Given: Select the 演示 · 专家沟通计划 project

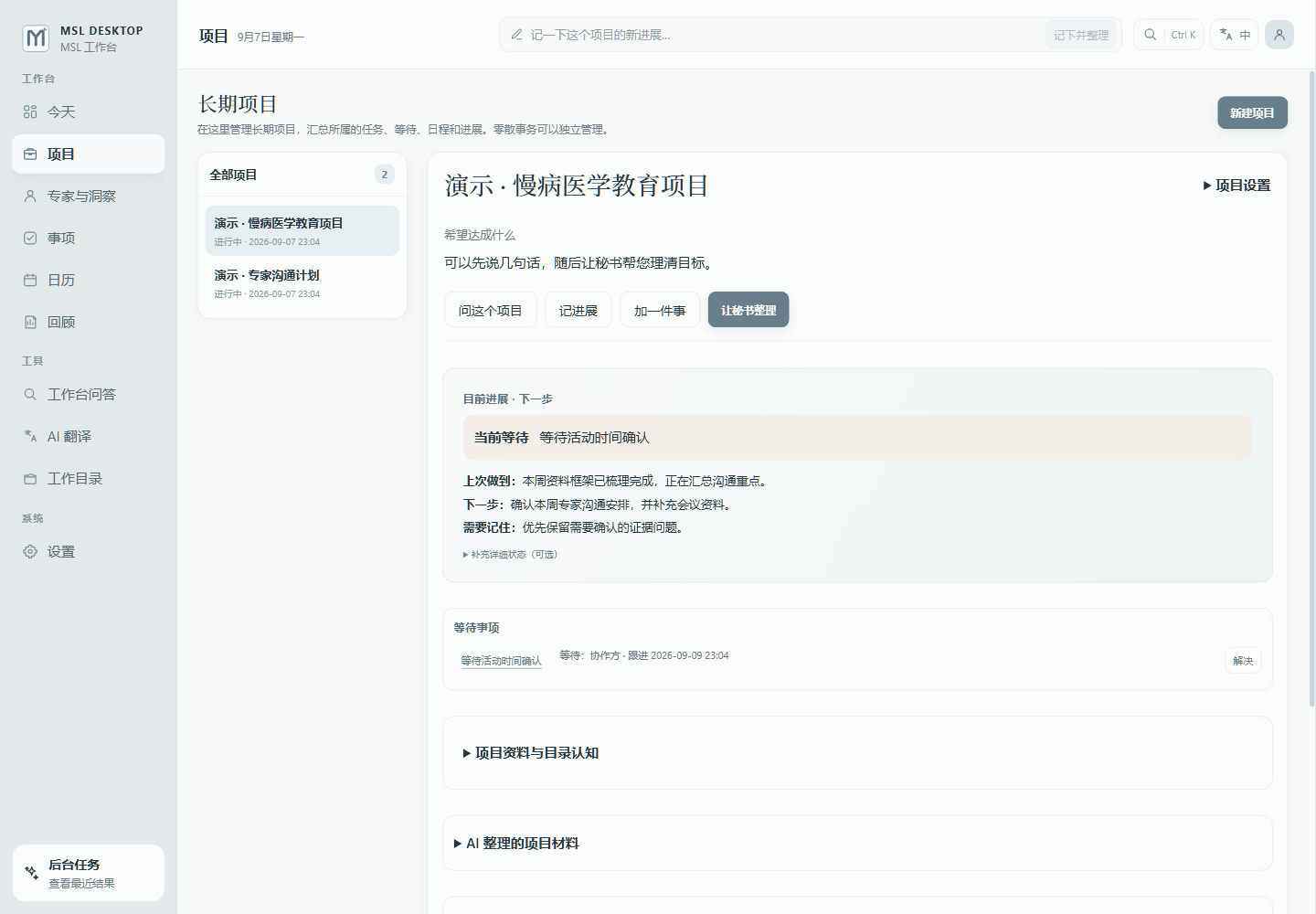Looking at the screenshot, I should click(x=302, y=282).
